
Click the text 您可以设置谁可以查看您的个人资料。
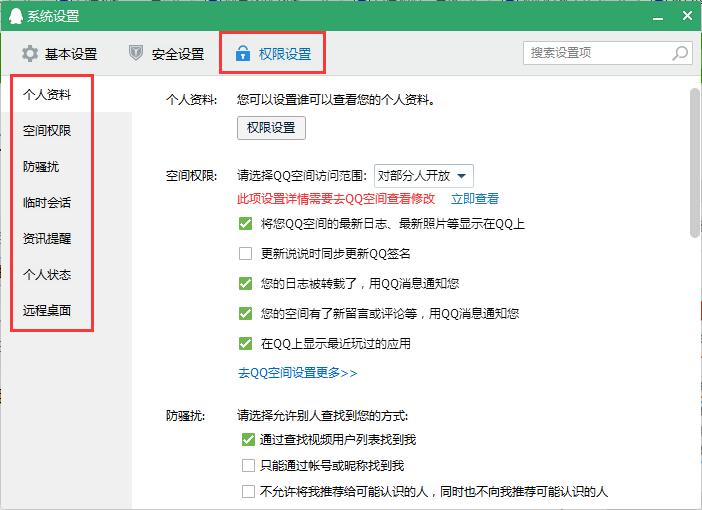pyautogui.click(x=336, y=99)
